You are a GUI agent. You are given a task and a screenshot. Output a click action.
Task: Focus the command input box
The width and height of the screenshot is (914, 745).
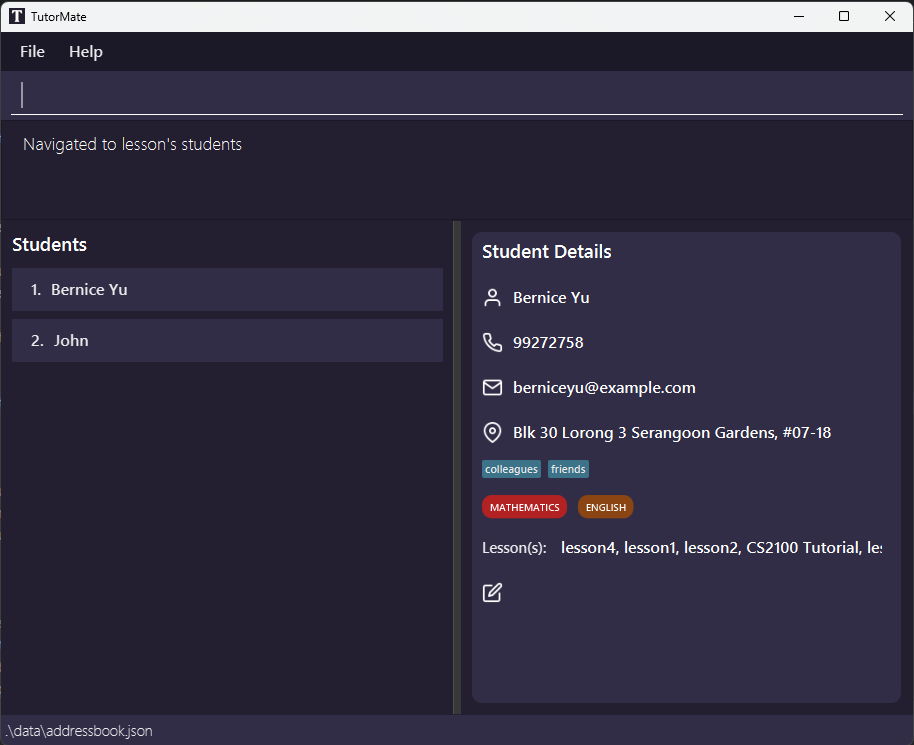point(457,94)
